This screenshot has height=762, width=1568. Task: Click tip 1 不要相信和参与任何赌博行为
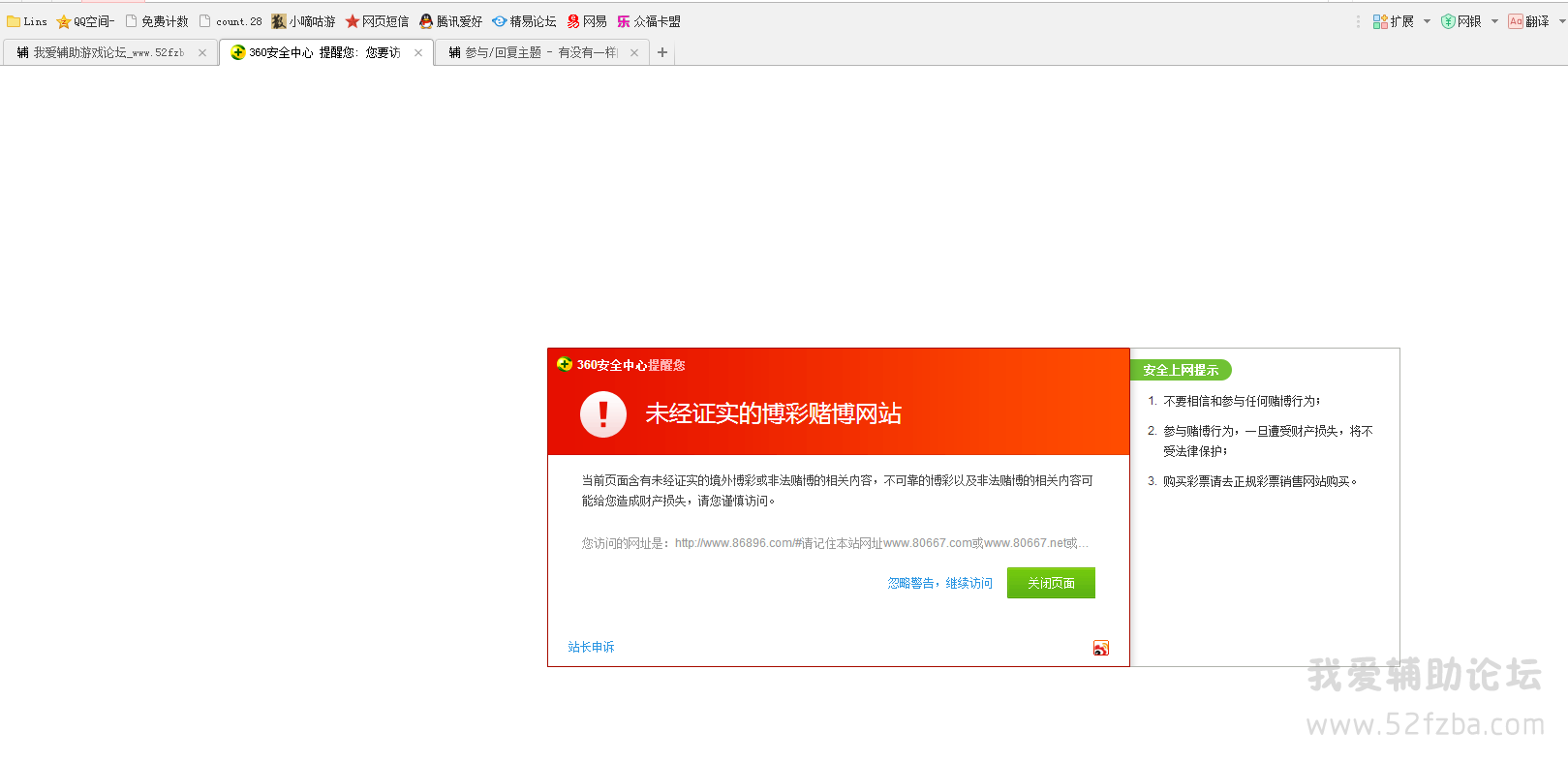click(1242, 401)
